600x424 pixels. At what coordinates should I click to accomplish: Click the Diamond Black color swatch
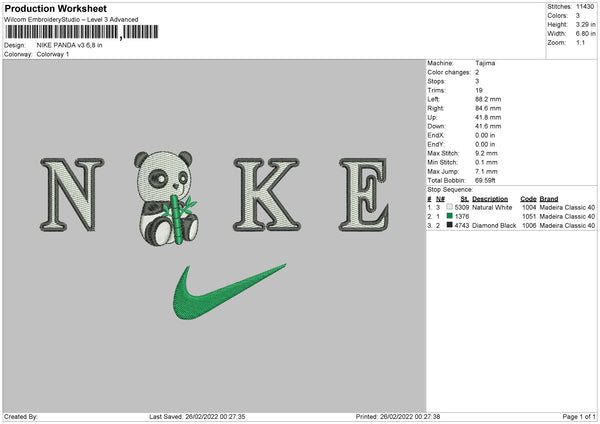pos(449,225)
